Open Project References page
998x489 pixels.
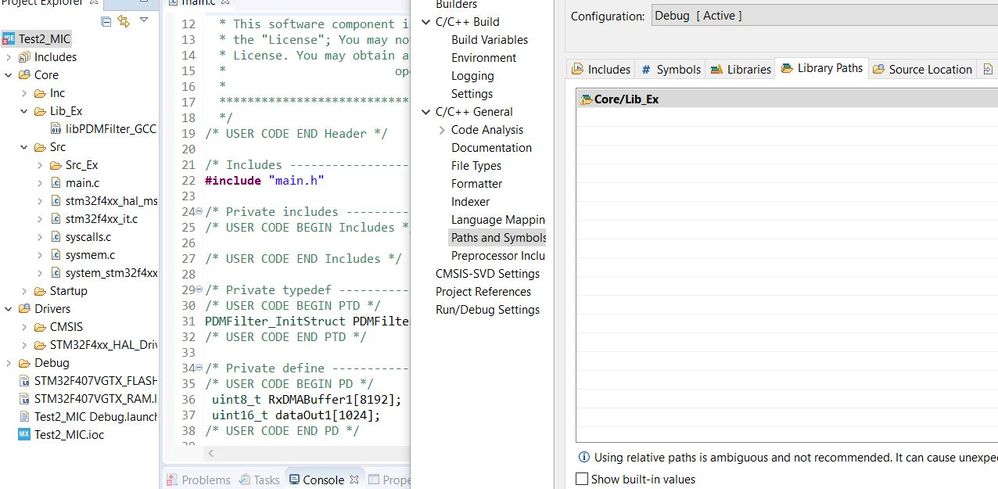pyautogui.click(x=483, y=292)
